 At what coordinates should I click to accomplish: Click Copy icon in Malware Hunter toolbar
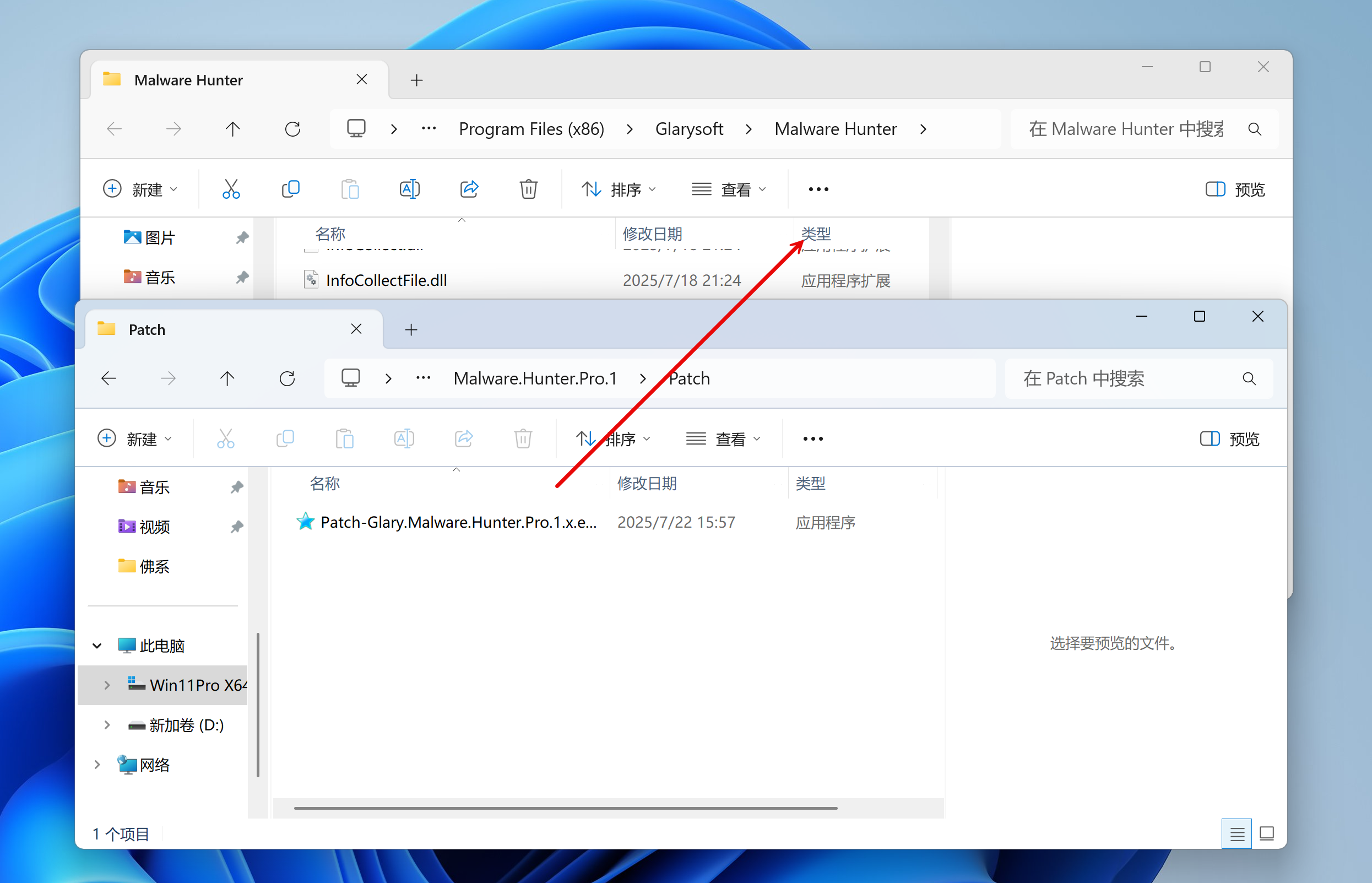click(291, 189)
